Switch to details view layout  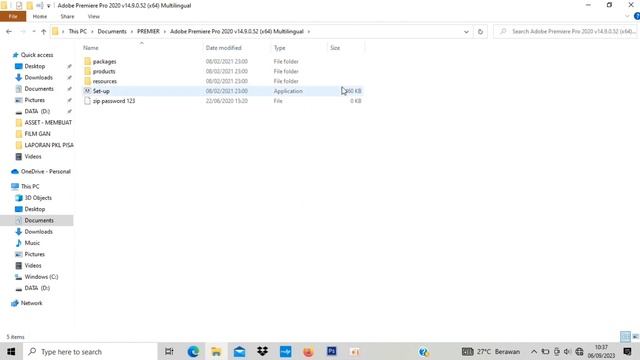coord(625,337)
